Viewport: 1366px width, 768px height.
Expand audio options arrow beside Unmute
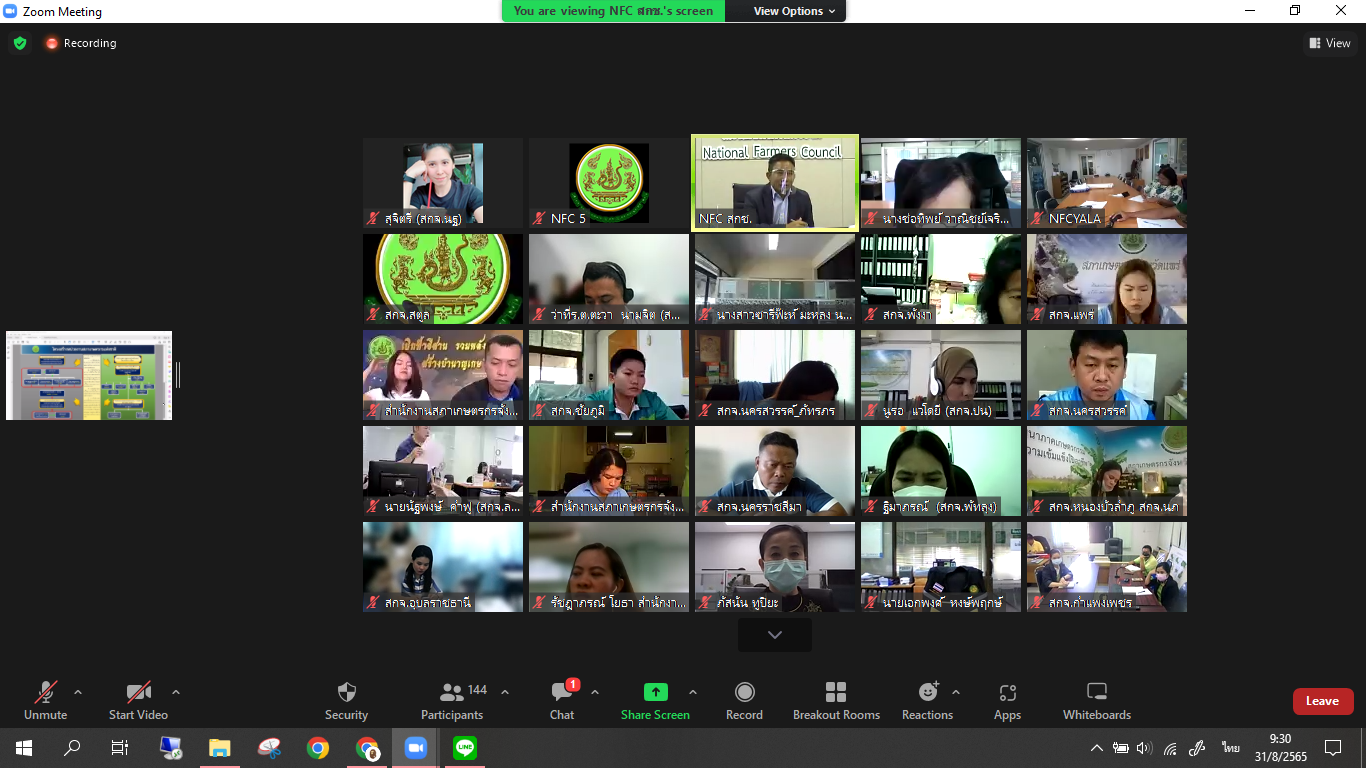(78, 692)
